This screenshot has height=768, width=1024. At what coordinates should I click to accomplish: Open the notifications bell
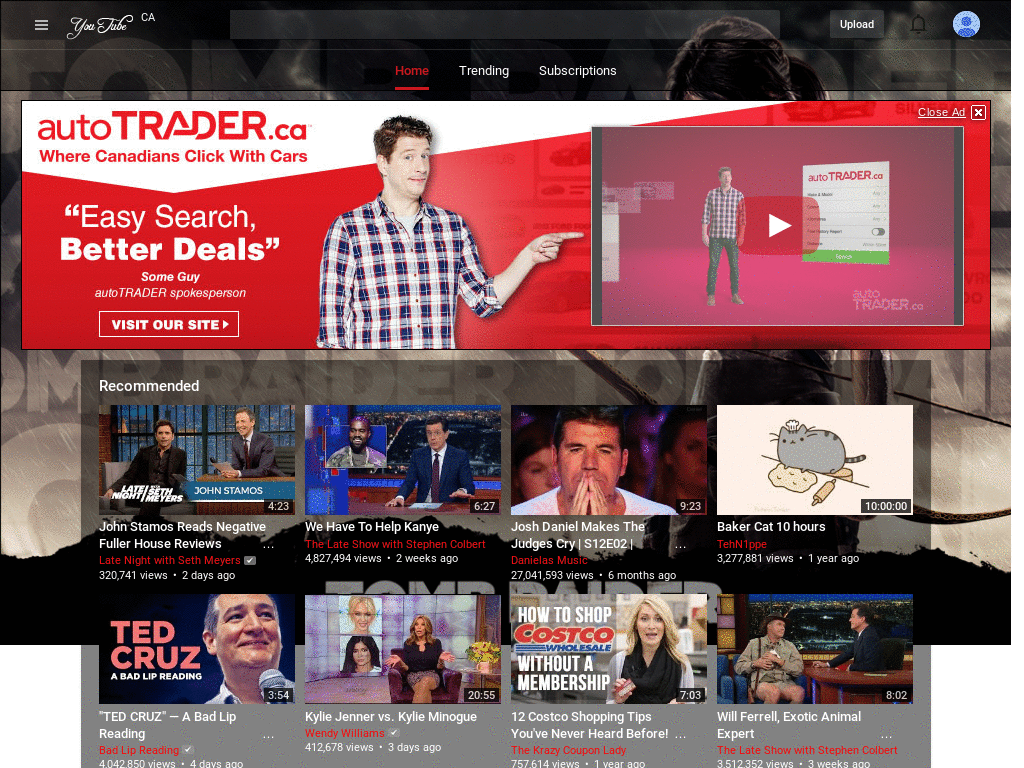918,25
